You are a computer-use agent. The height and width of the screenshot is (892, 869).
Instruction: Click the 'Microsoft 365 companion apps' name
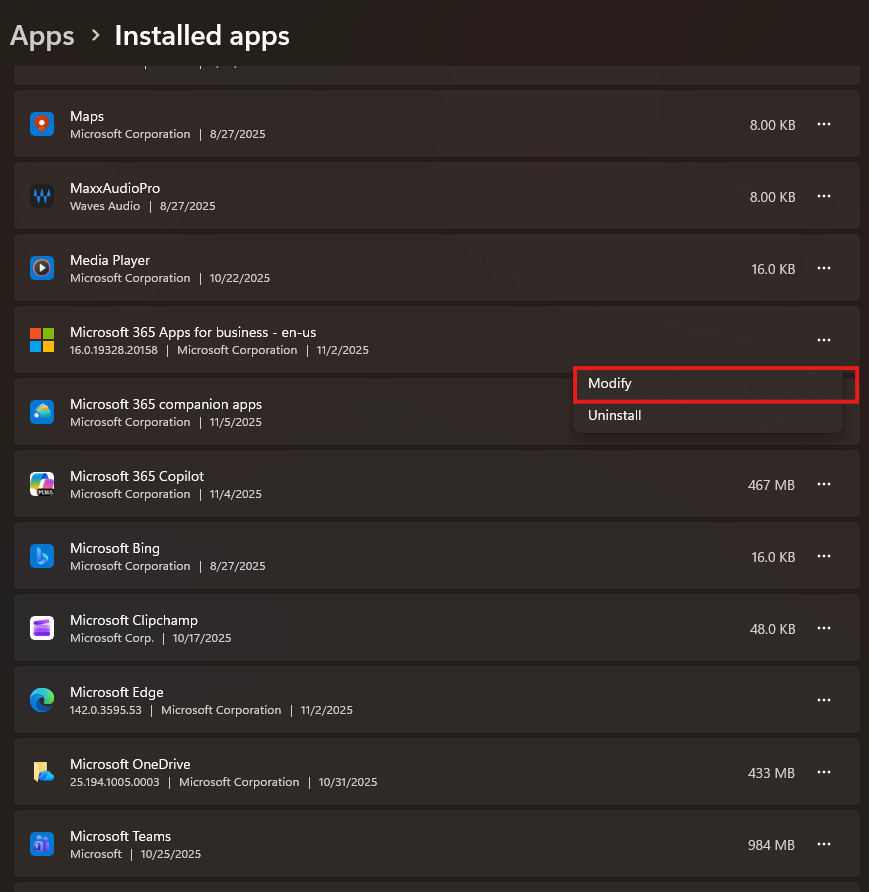165,404
